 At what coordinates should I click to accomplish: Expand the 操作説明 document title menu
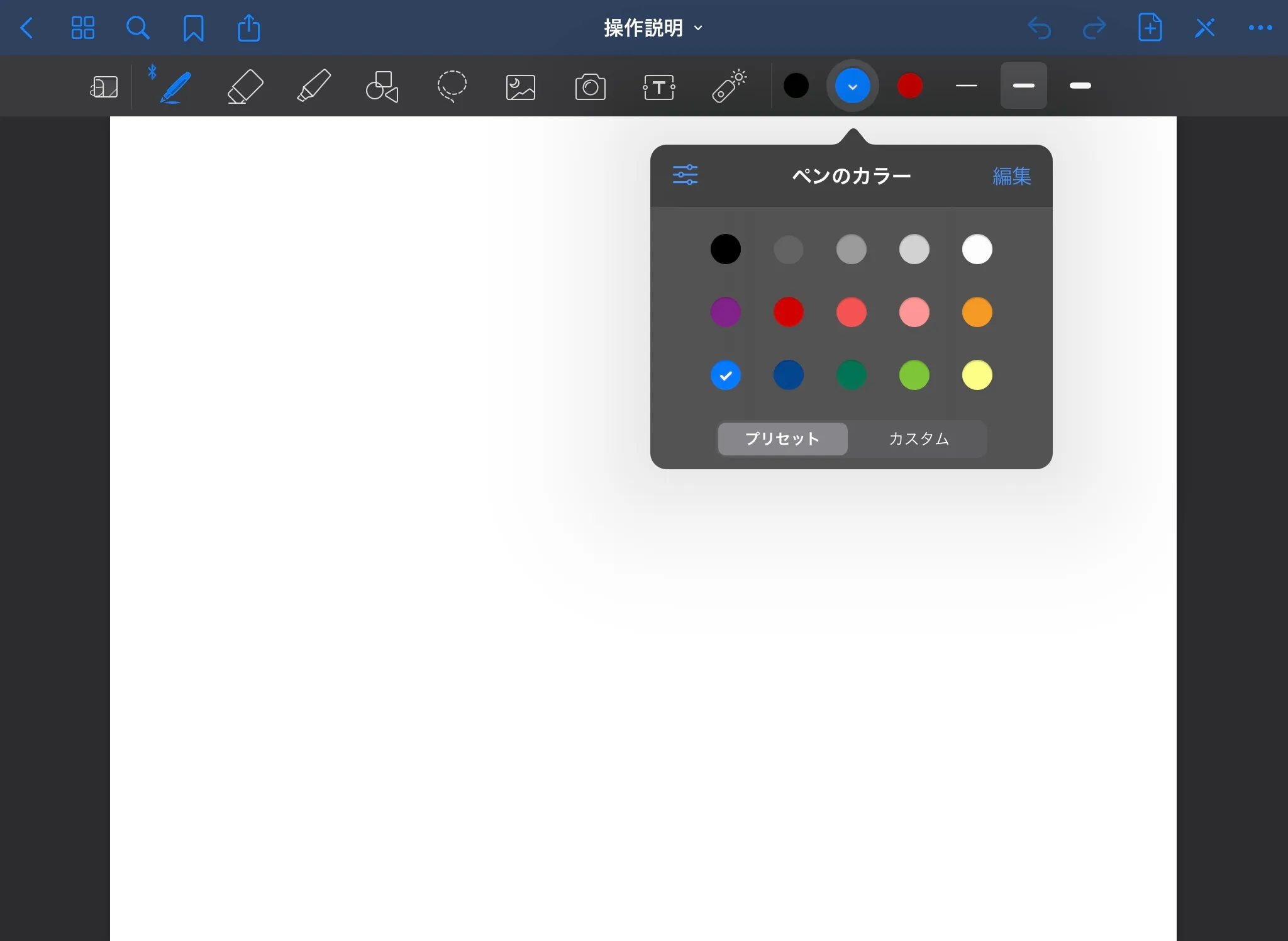(x=653, y=28)
